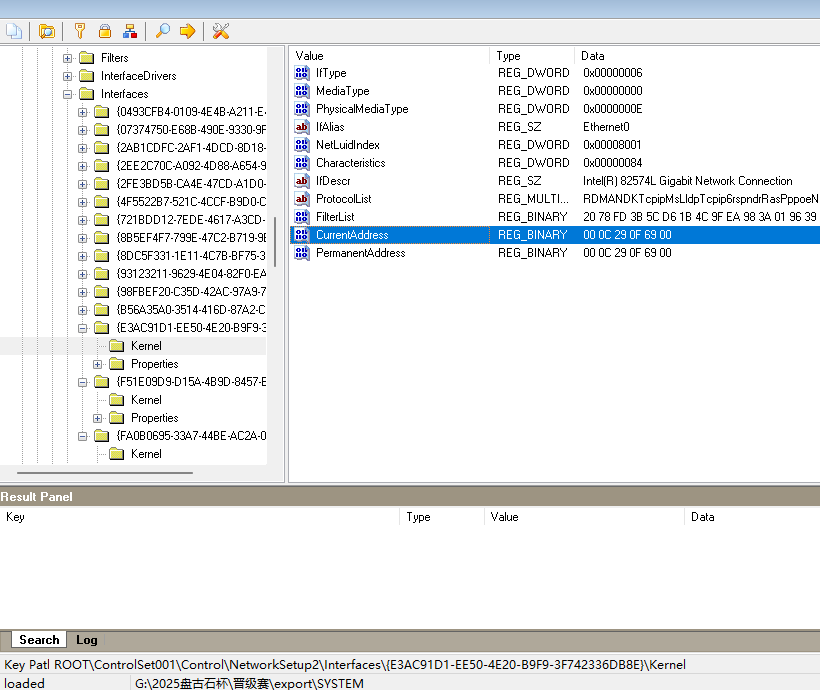This screenshot has width=820, height=690.
Task: Switch to the Log tab
Action: pos(87,640)
